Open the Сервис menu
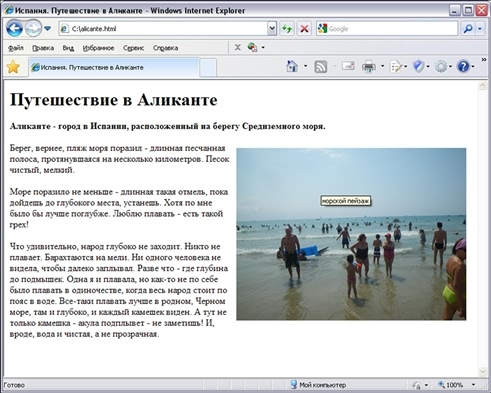Screen dimensions: 491x393 (x=133, y=48)
